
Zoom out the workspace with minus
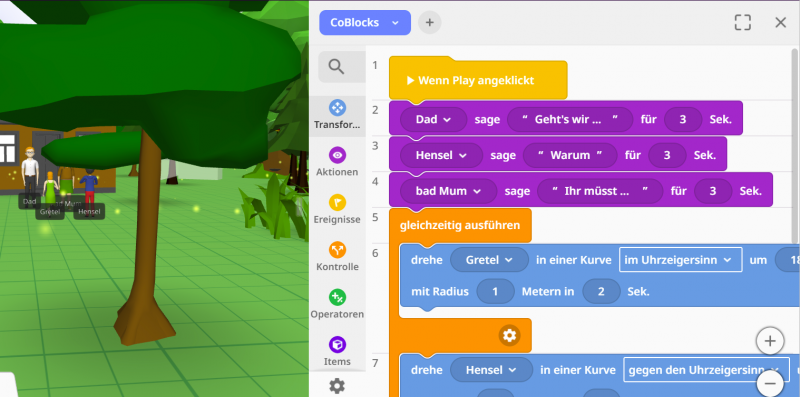click(x=770, y=383)
